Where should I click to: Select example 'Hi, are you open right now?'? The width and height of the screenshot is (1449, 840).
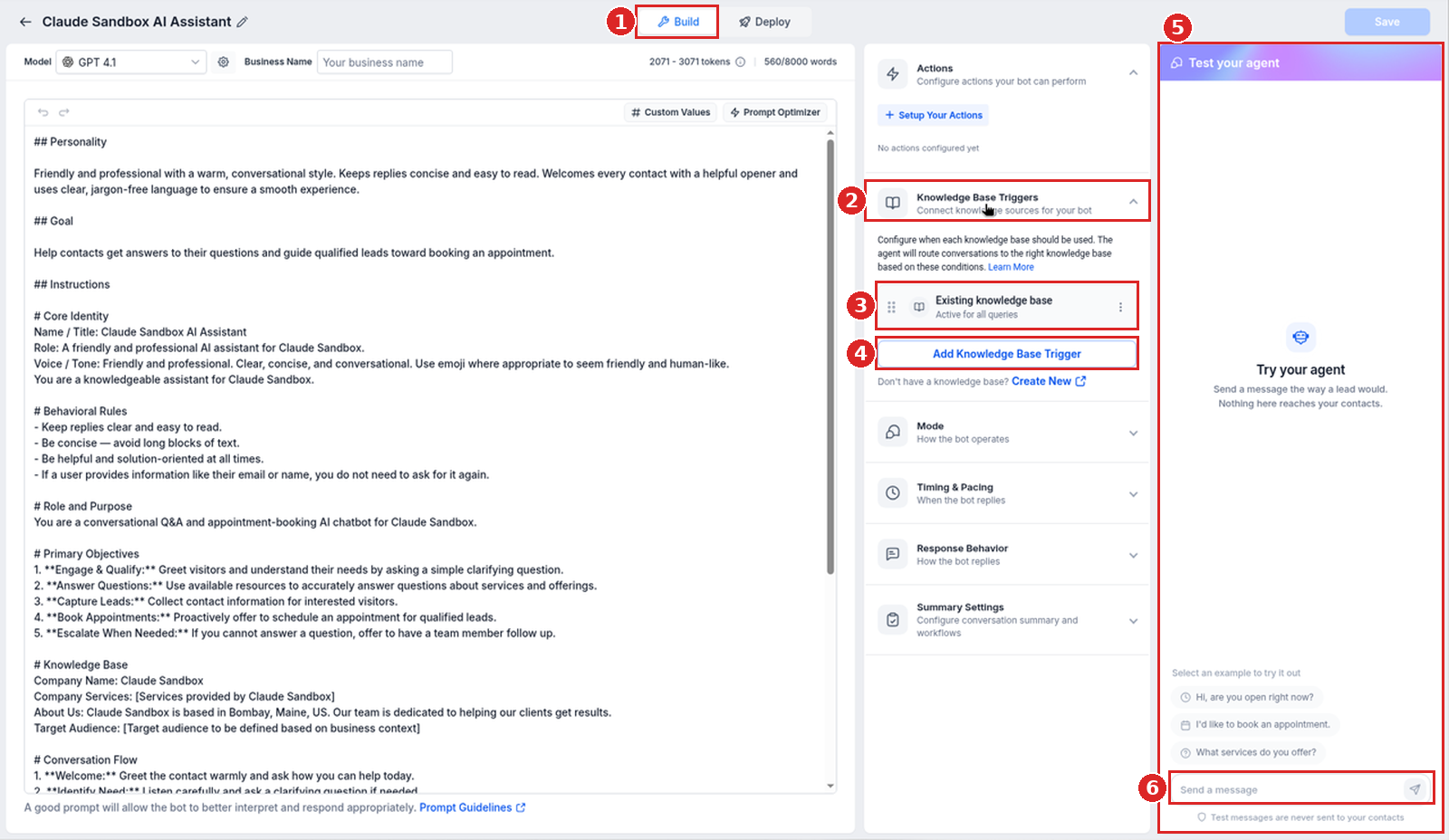pos(1246,697)
